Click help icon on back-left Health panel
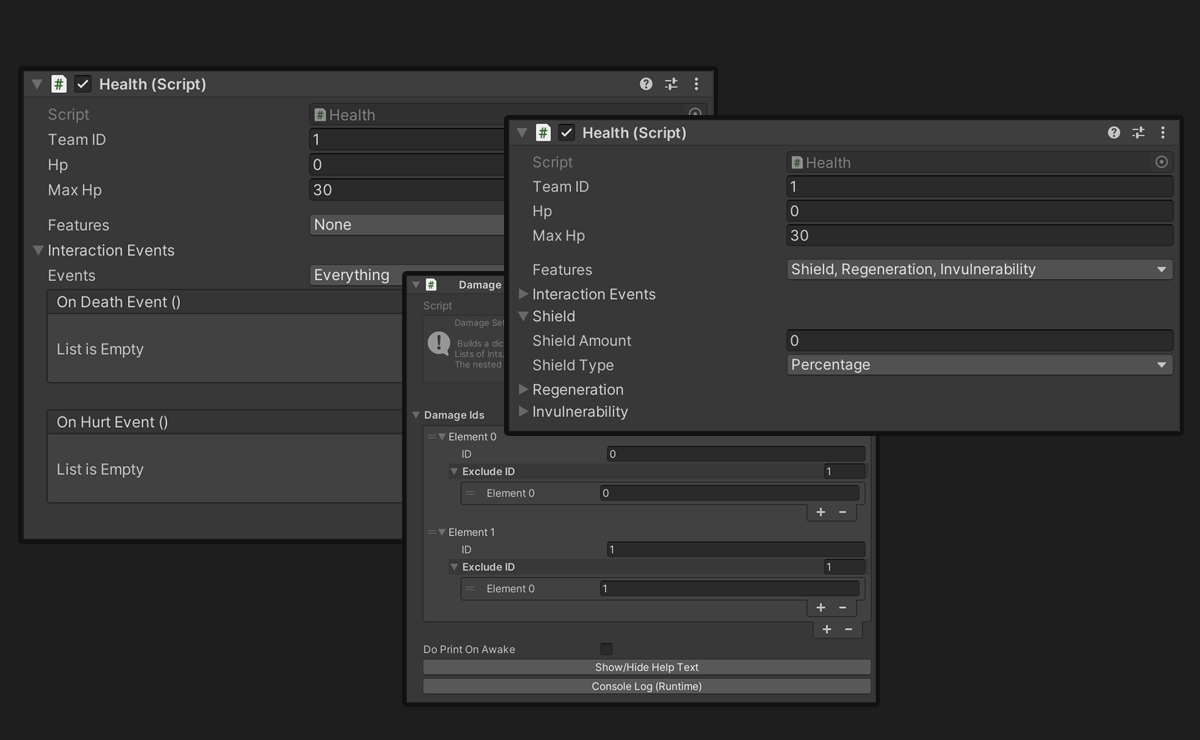The height and width of the screenshot is (740, 1200). (646, 84)
